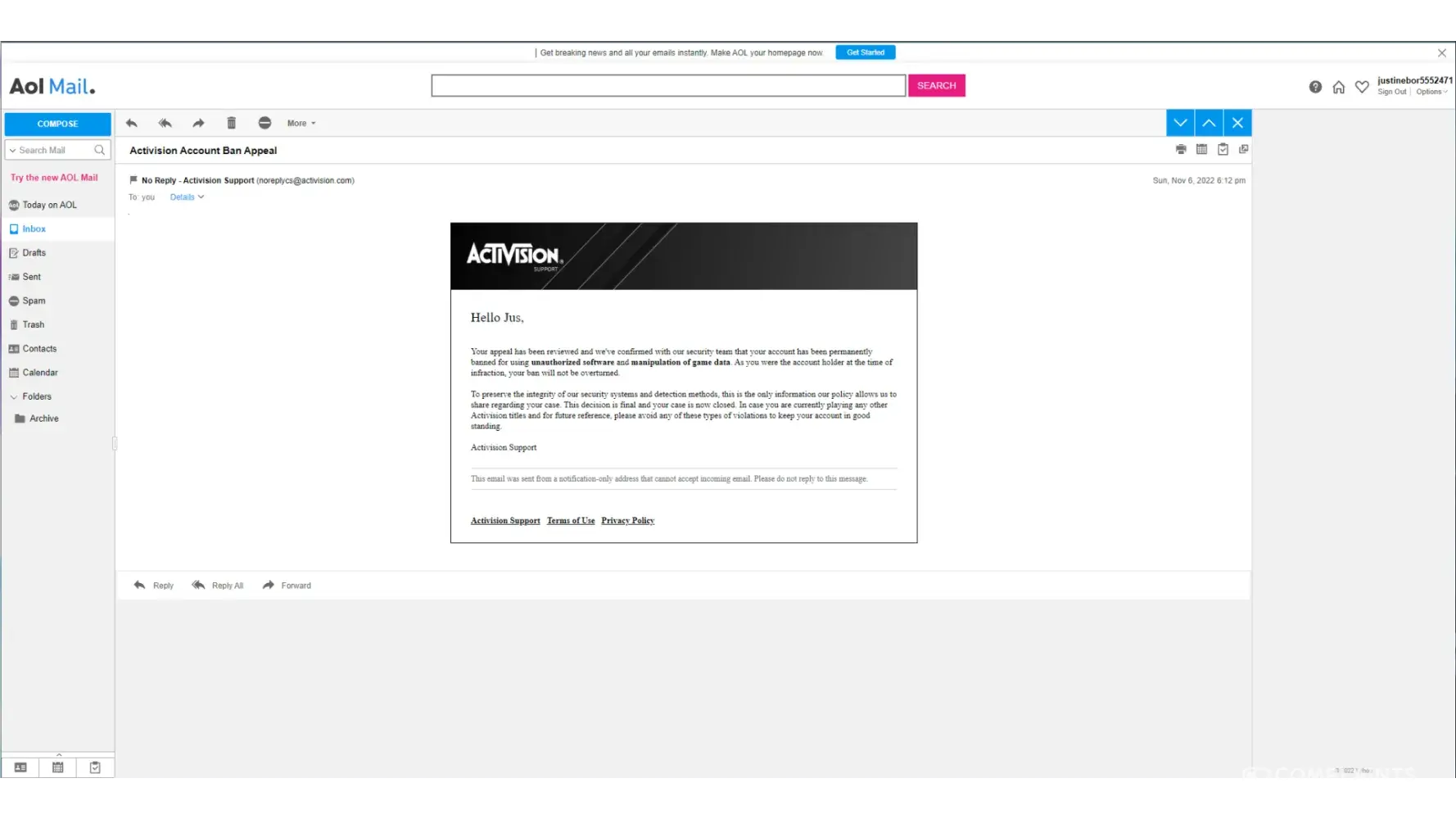
Task: Click the calendar icon in the message header
Action: [1201, 149]
